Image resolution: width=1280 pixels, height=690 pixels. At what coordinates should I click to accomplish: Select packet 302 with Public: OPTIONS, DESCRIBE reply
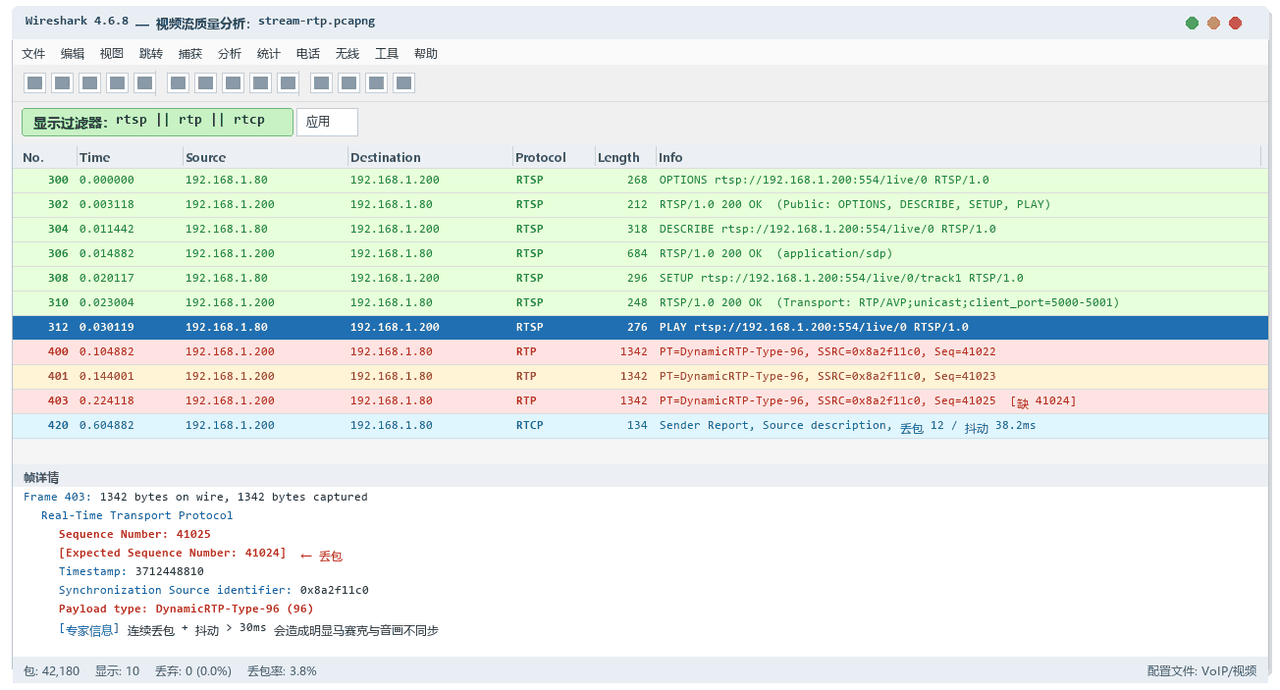pos(640,205)
